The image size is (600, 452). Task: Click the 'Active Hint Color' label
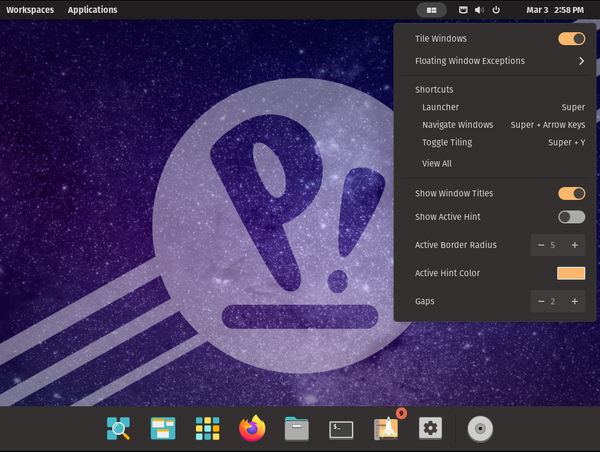click(447, 273)
